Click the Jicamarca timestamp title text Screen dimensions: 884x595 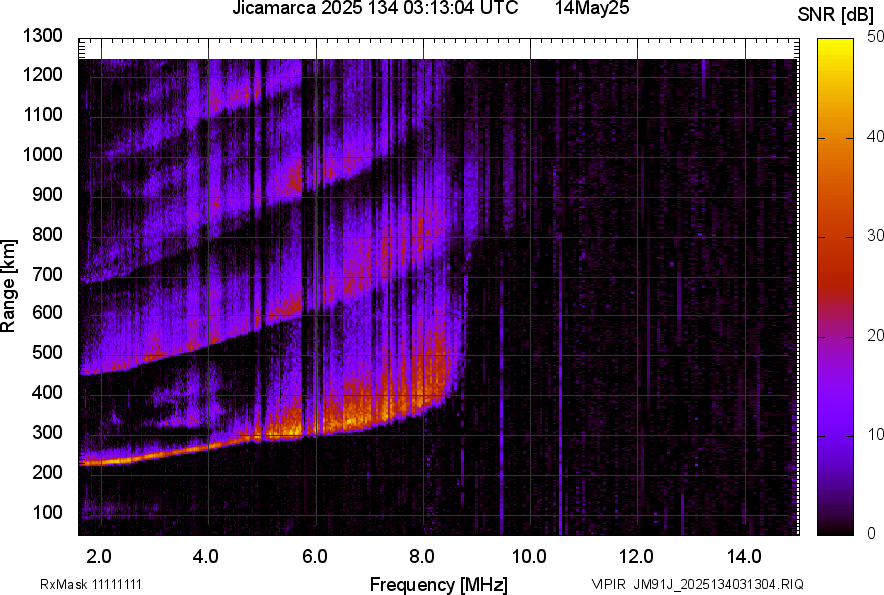[x=374, y=9]
